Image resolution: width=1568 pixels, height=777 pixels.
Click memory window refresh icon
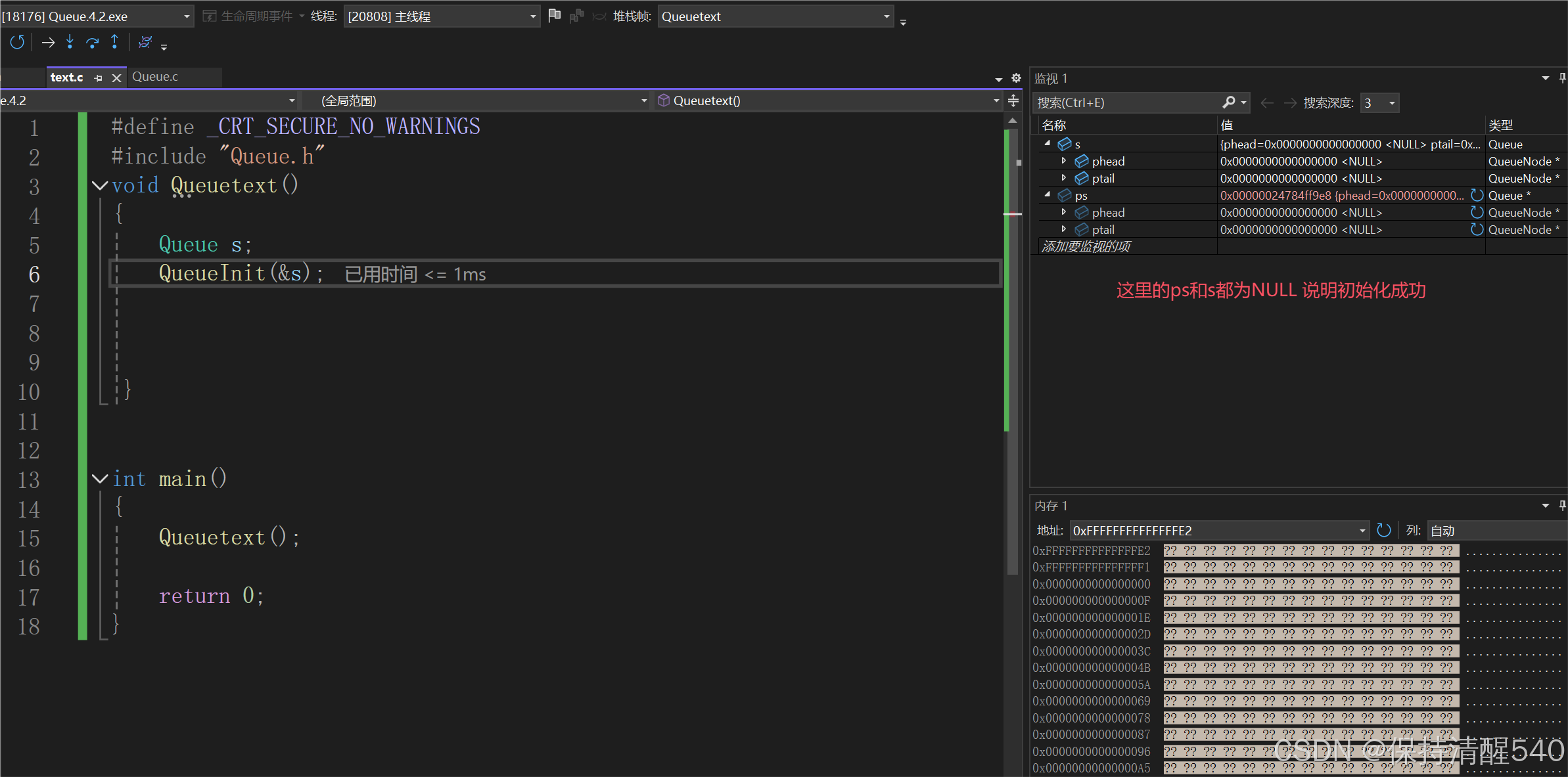click(1383, 530)
